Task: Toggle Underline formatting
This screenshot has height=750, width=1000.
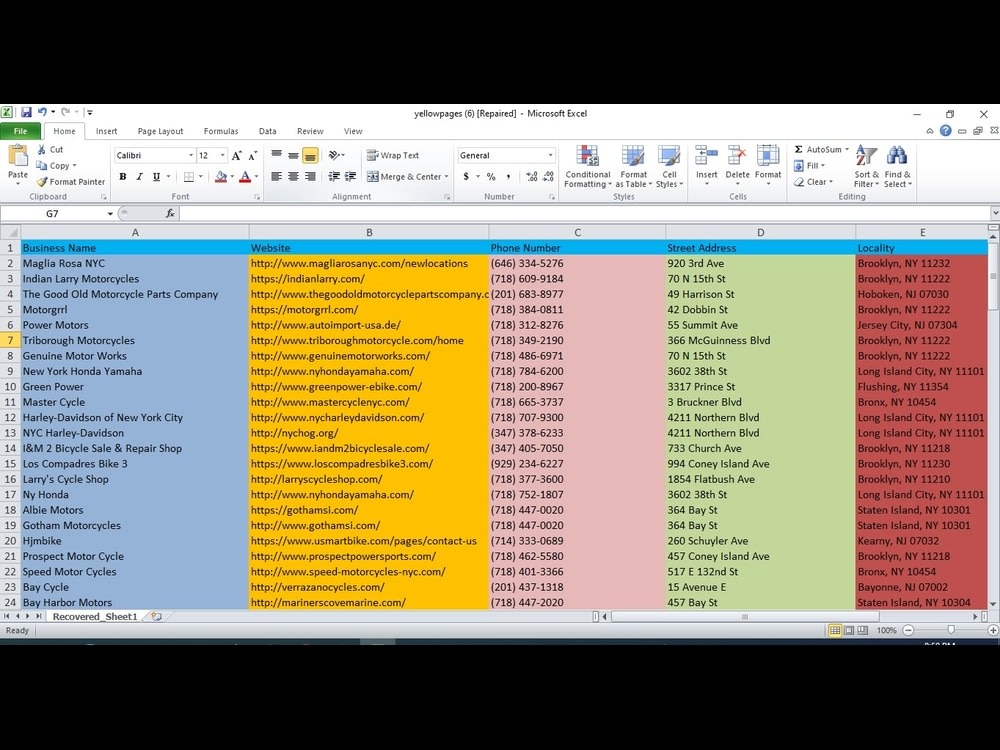Action: (156, 177)
